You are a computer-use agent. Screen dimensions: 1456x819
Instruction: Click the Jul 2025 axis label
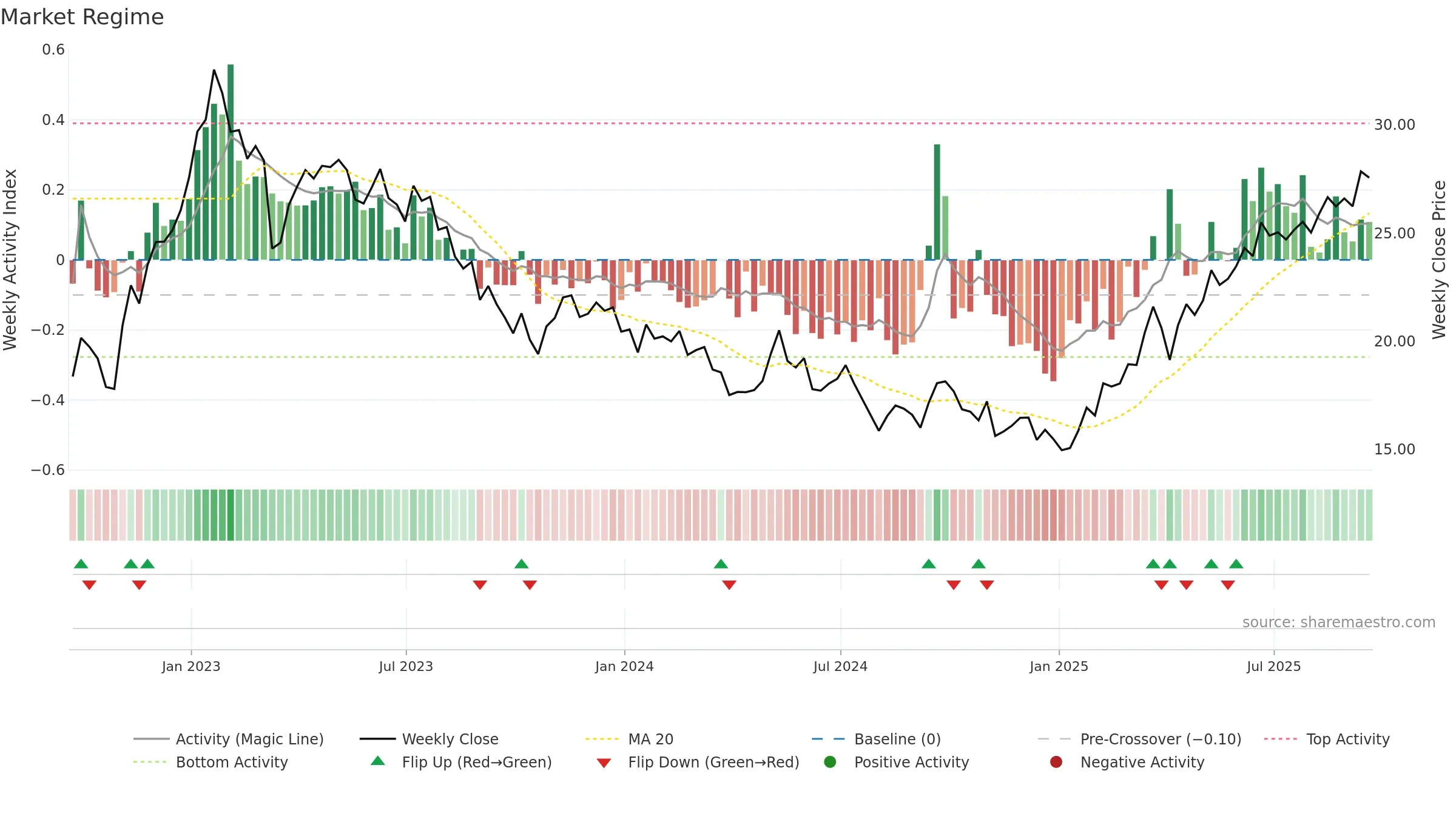(1274, 666)
